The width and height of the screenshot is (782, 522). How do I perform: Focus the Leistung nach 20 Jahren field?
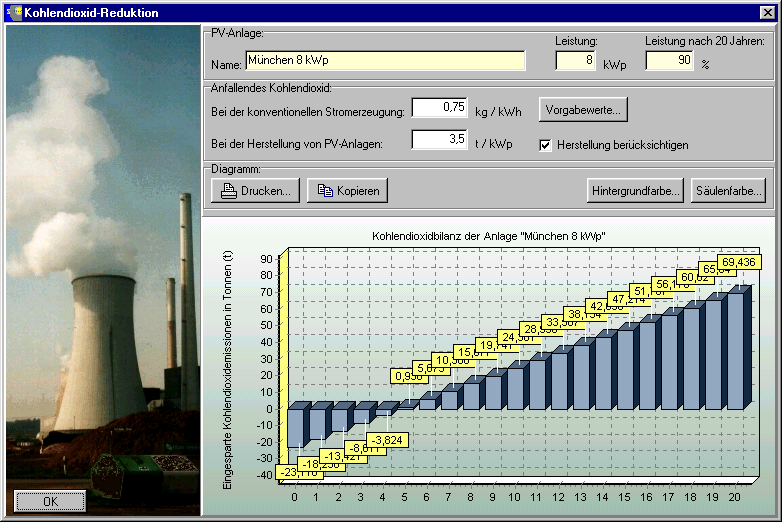coord(670,61)
